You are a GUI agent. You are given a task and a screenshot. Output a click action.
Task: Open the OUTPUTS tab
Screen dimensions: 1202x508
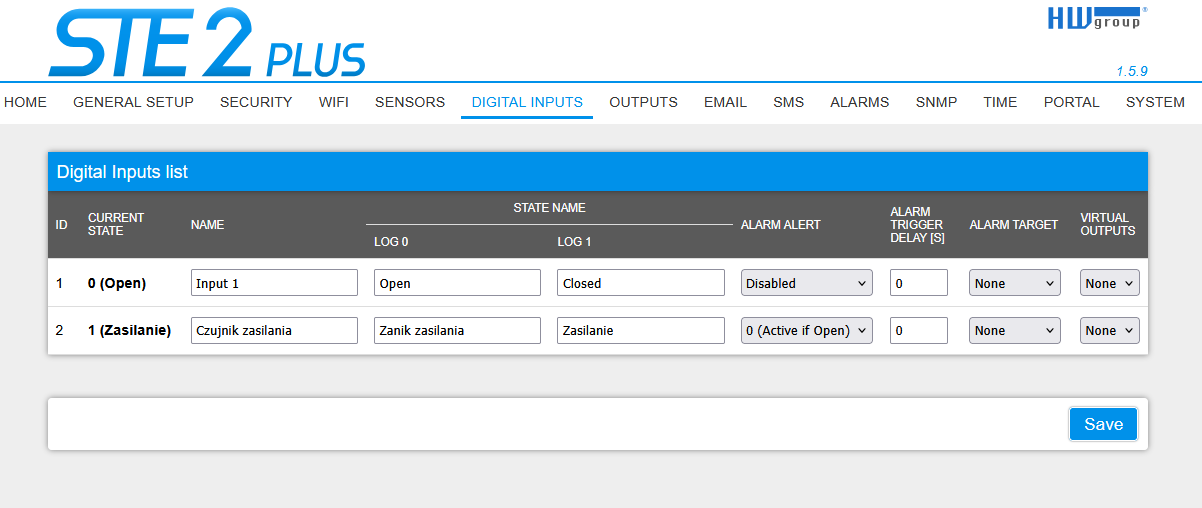pyautogui.click(x=643, y=102)
